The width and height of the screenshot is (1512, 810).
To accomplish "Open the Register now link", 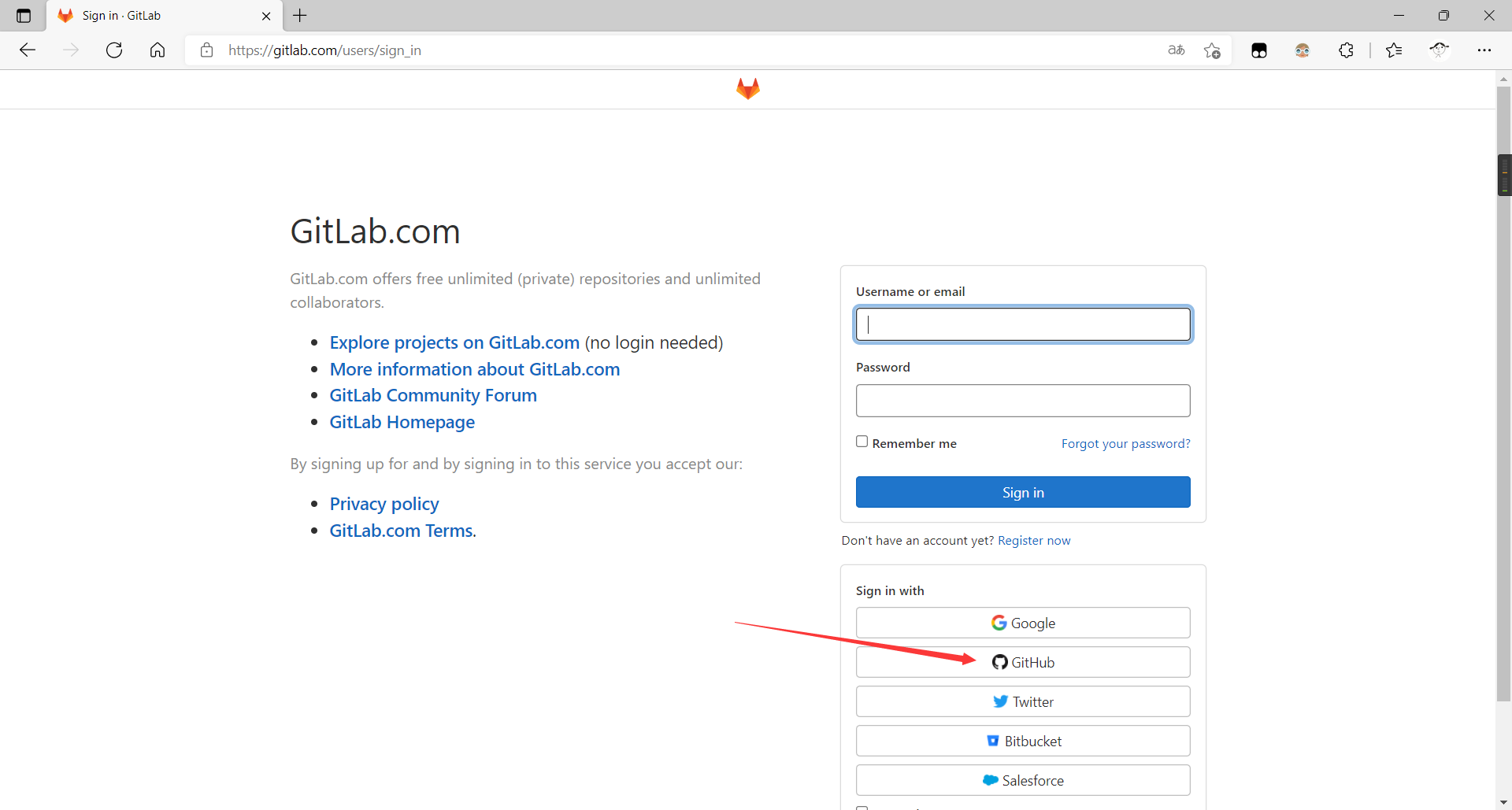I will tap(1034, 540).
